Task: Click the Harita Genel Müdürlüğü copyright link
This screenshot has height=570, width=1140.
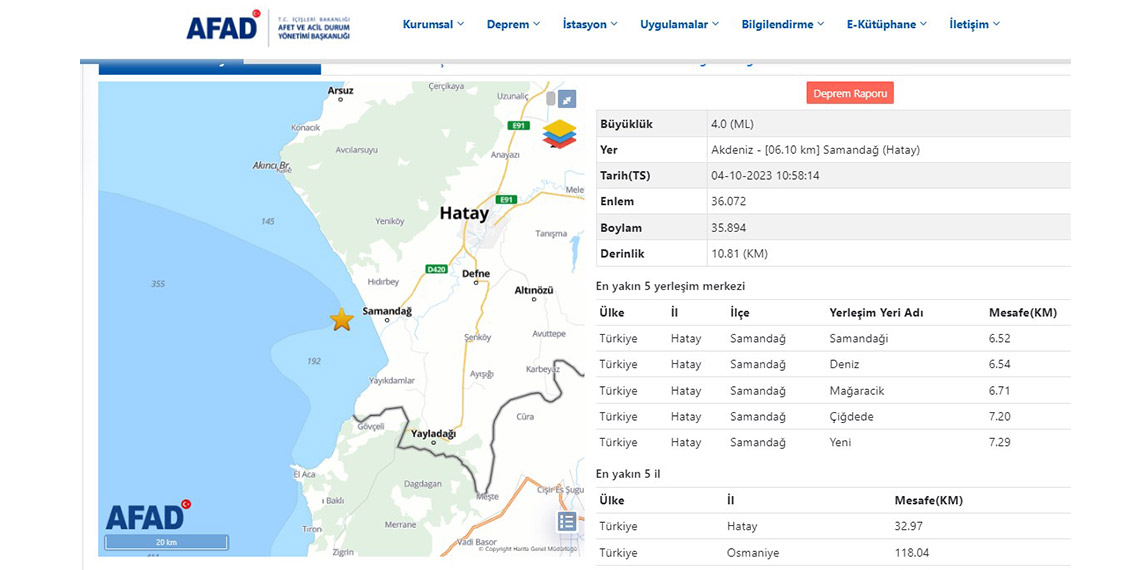Action: click(x=531, y=549)
